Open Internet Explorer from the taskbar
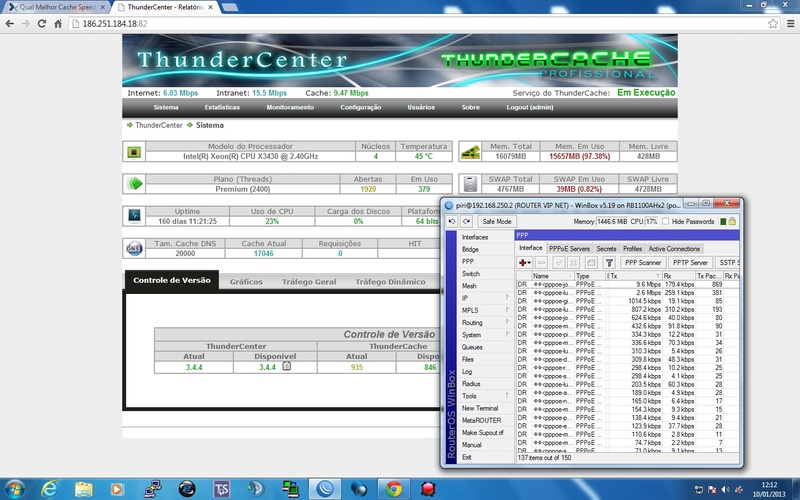 tap(49, 489)
